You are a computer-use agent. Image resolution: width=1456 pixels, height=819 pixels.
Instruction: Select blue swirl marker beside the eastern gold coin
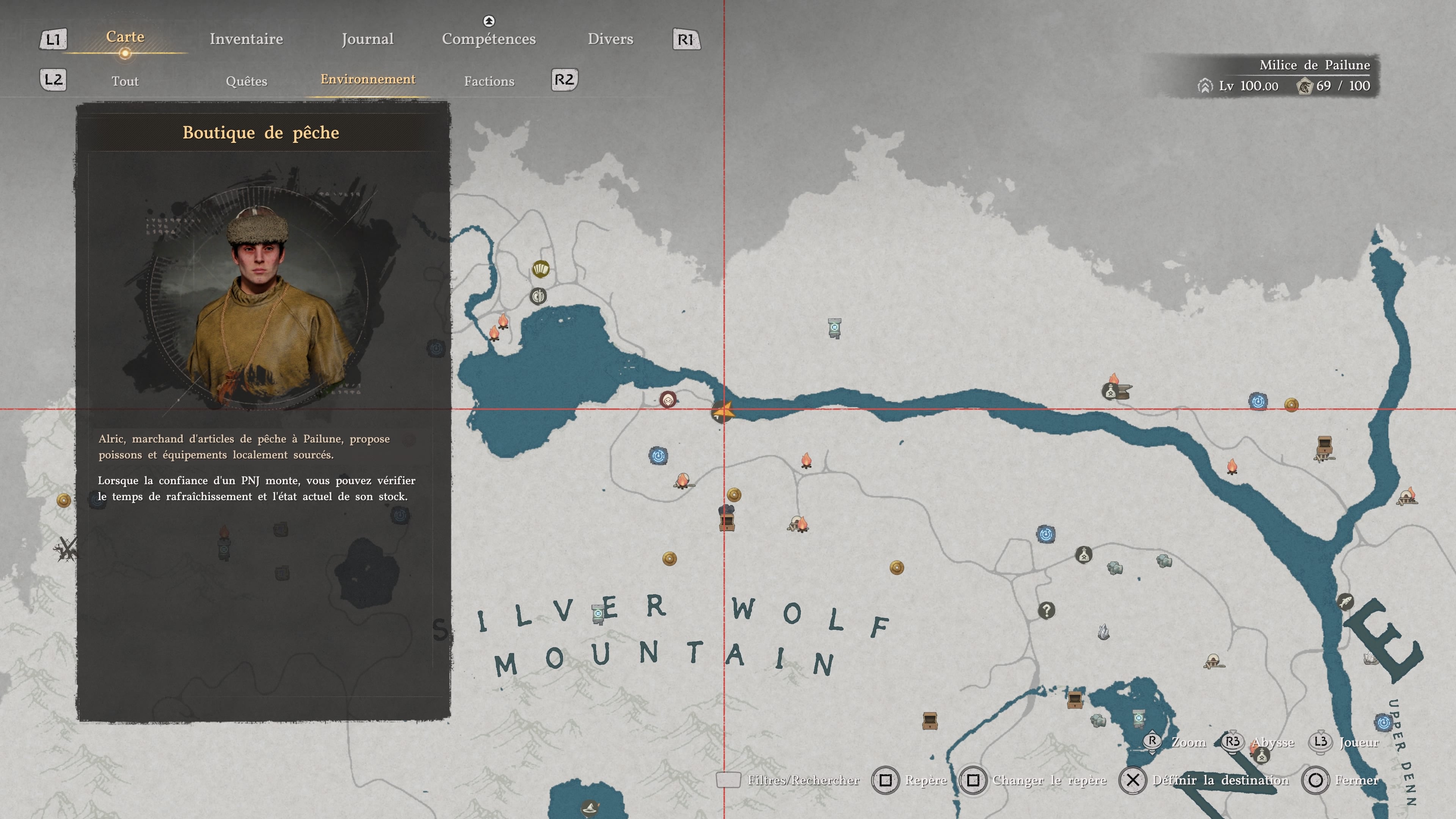(1258, 402)
